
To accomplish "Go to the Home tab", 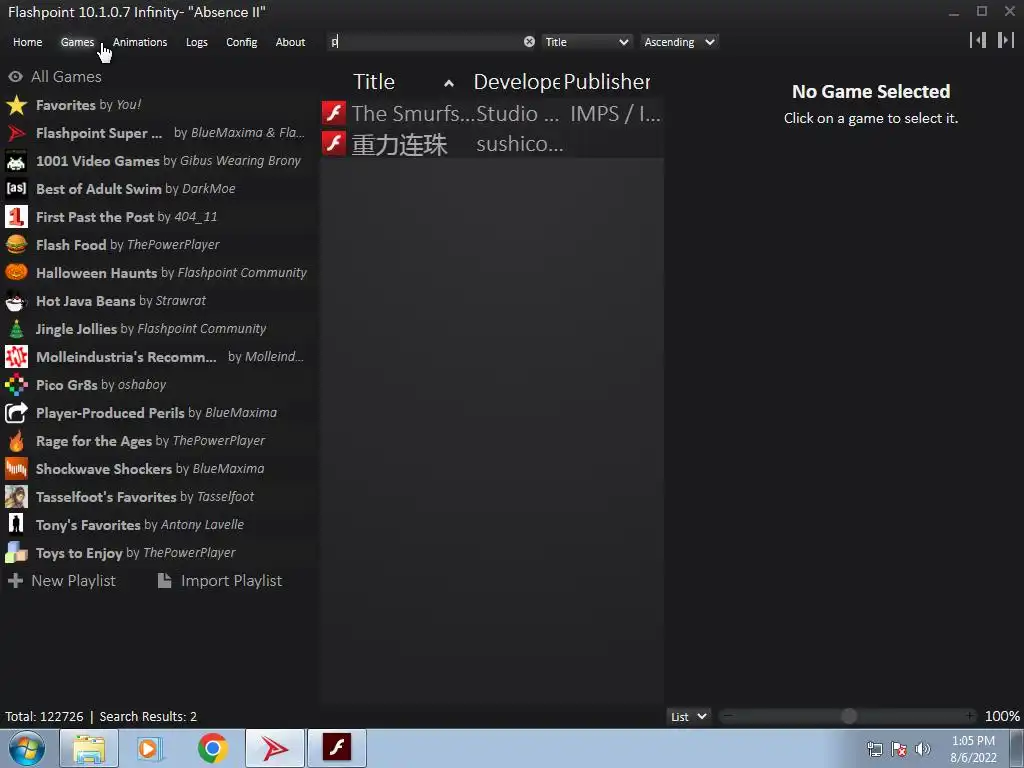I will [x=27, y=42].
